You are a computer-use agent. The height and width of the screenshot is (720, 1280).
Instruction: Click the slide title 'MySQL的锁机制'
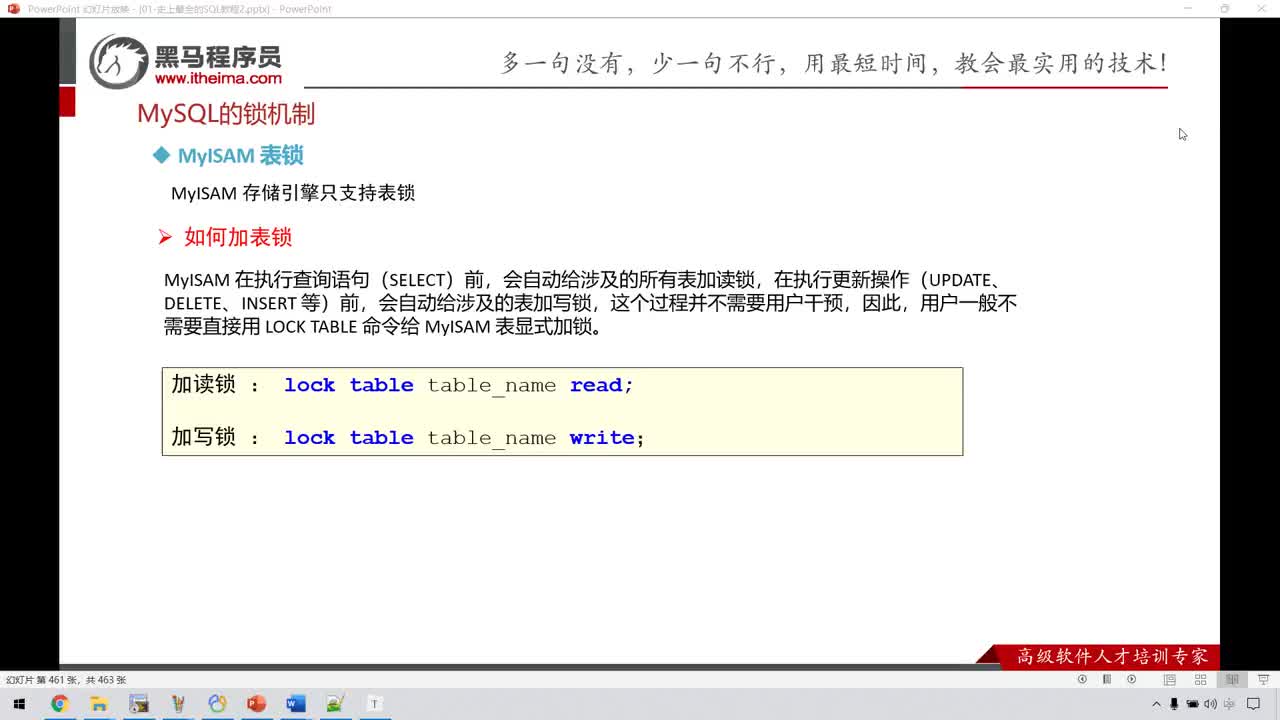tap(226, 114)
